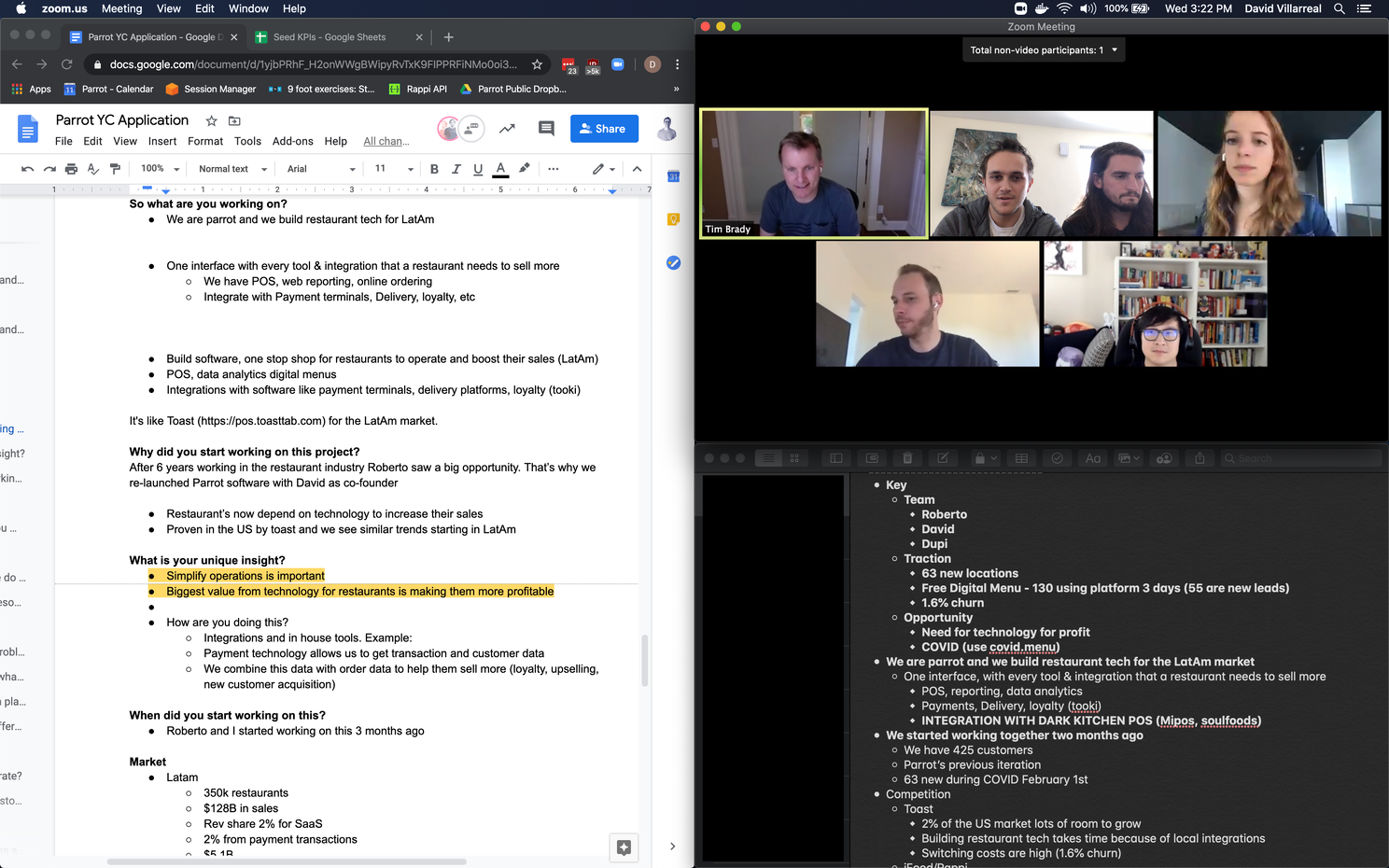Viewport: 1389px width, 868px height.
Task: Print the document using the printer icon
Action: (71, 169)
